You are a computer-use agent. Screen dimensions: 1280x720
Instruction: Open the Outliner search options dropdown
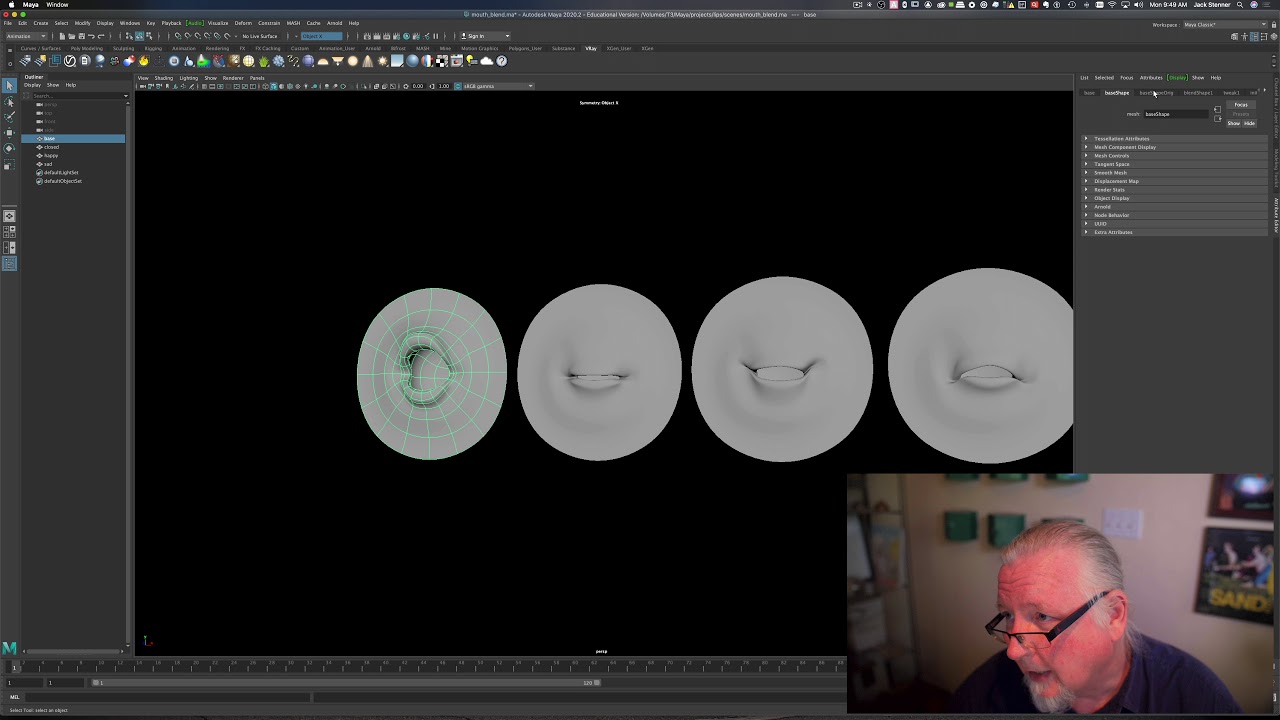(125, 96)
